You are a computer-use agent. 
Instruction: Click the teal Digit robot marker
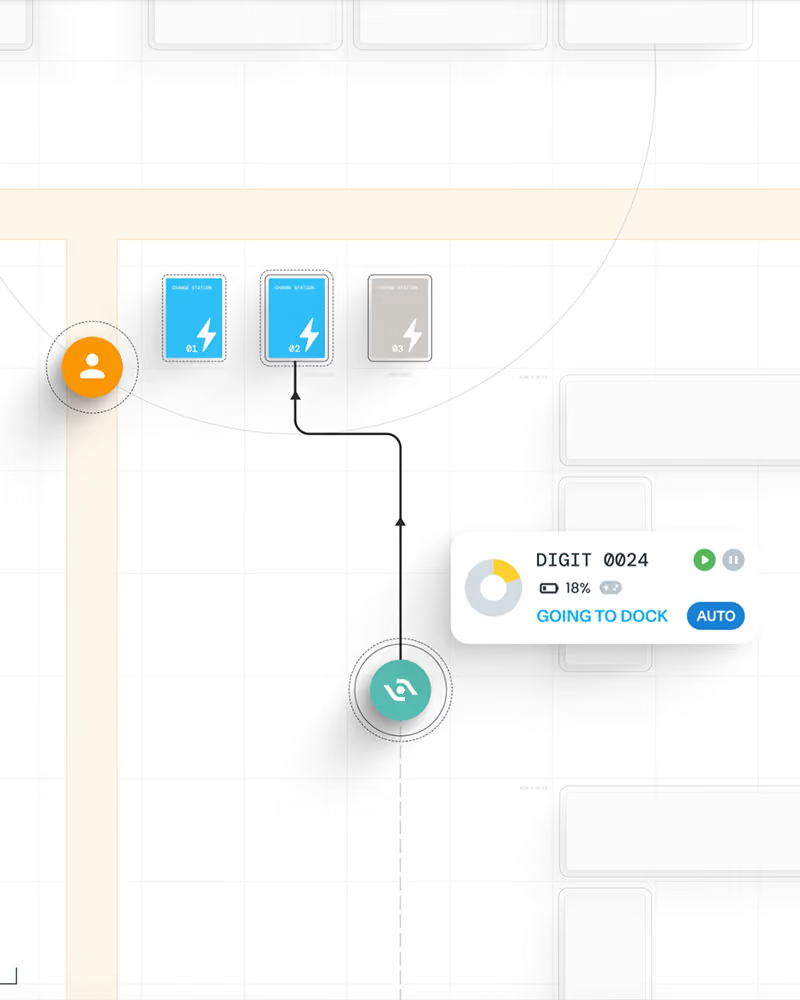400,690
